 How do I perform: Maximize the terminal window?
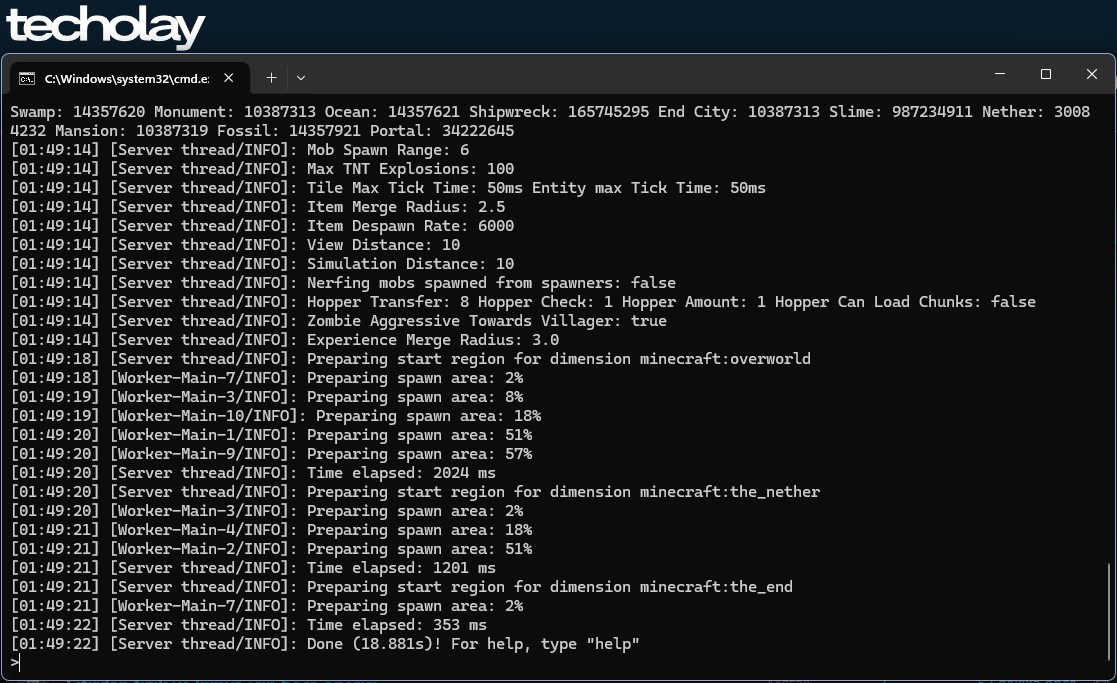click(x=1046, y=74)
